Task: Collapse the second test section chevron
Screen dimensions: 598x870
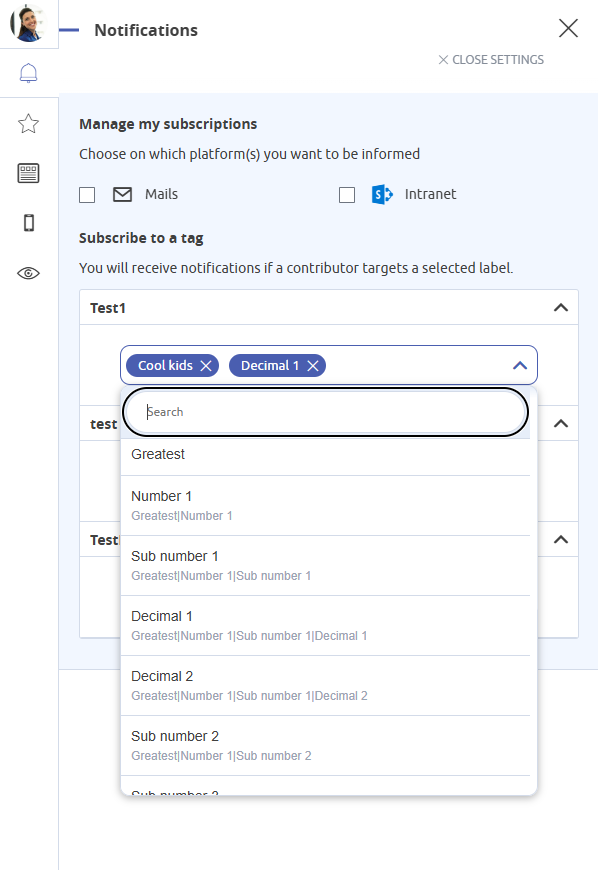Action: click(561, 423)
